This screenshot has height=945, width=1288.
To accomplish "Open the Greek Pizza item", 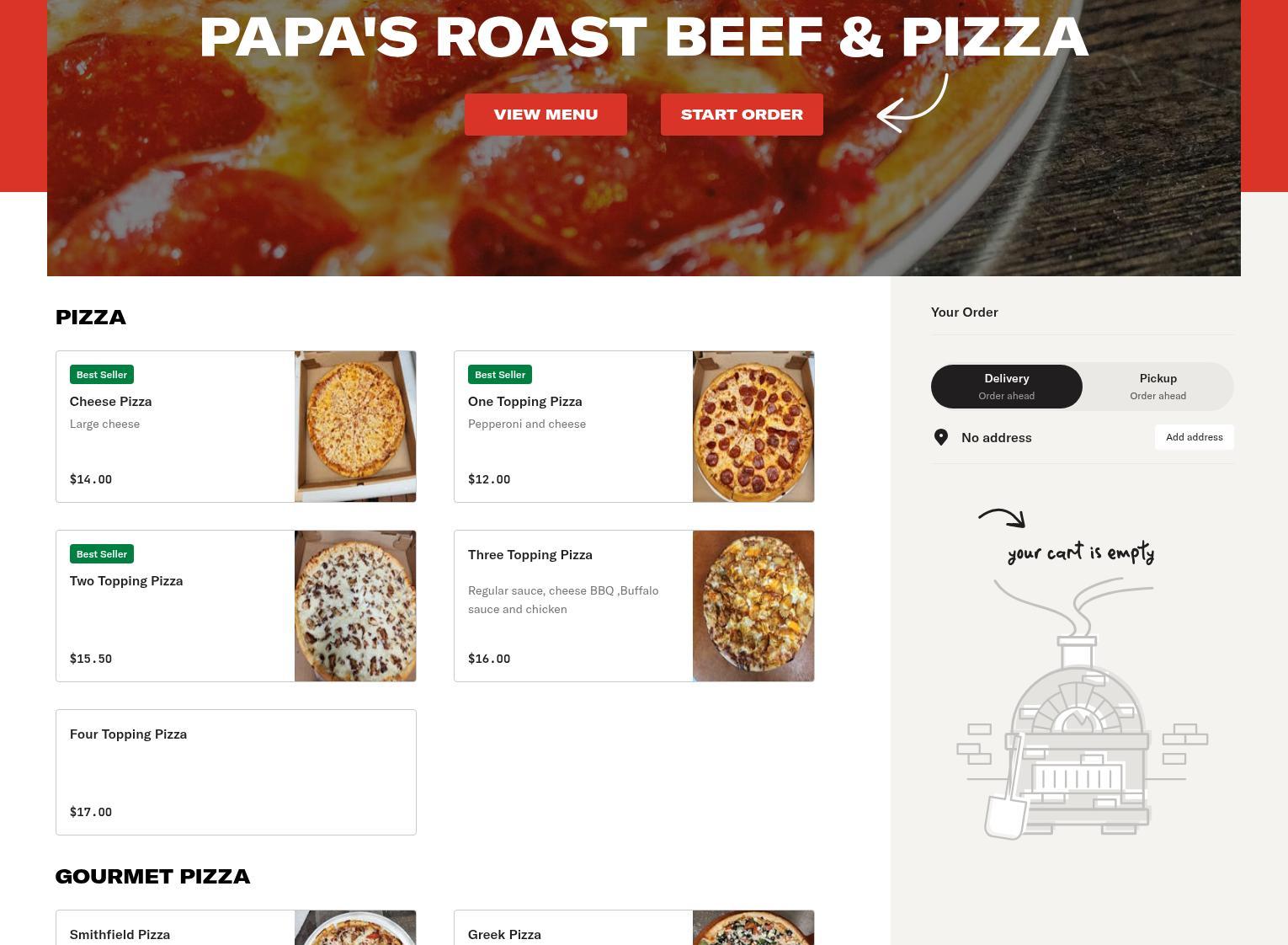I will point(634,927).
